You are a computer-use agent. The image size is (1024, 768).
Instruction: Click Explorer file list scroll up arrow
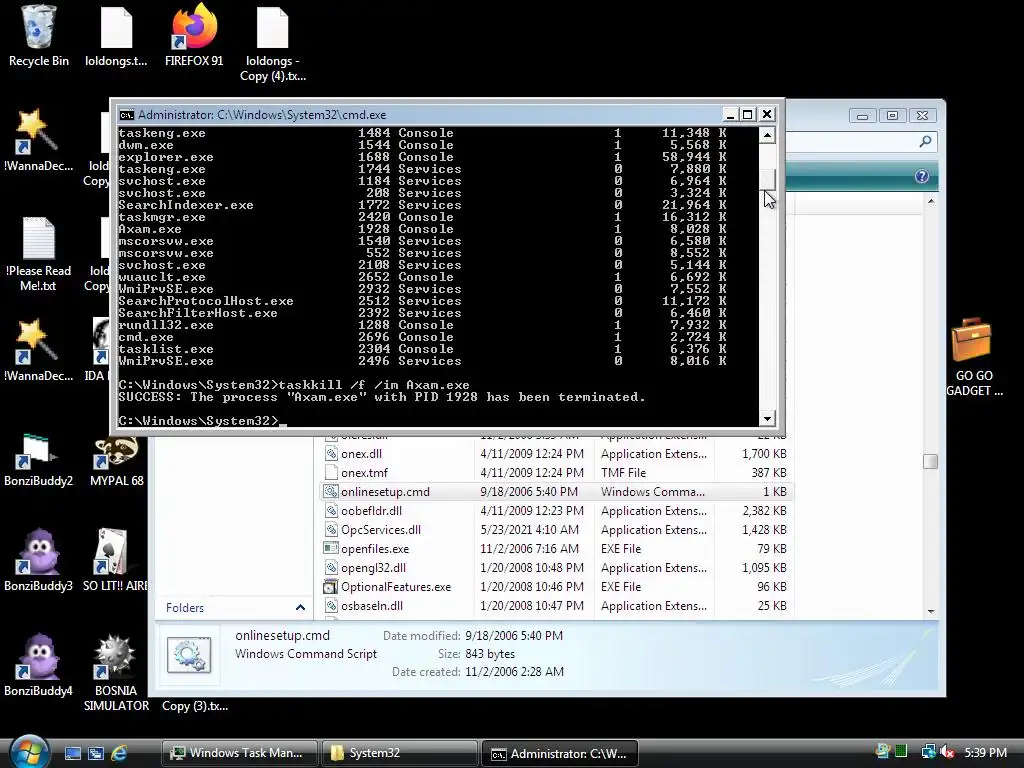(x=931, y=202)
